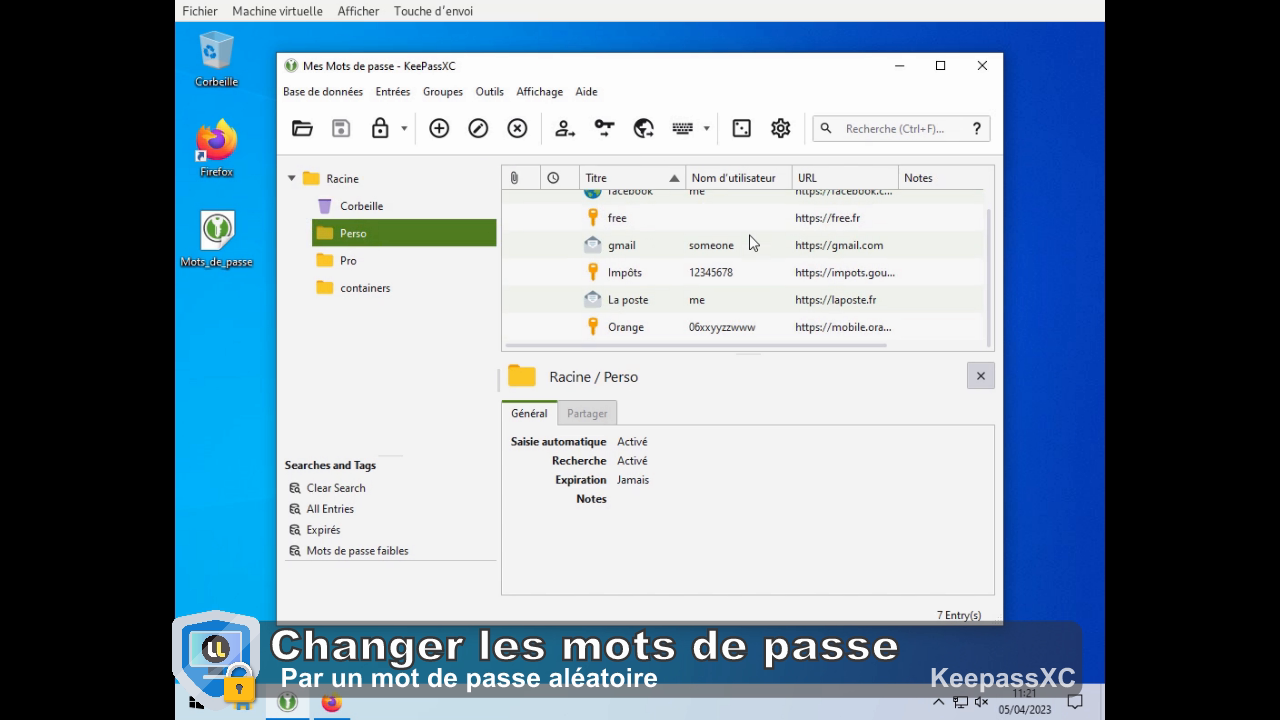Viewport: 1280px width, 720px height.
Task: Select the containers group
Action: (365, 288)
